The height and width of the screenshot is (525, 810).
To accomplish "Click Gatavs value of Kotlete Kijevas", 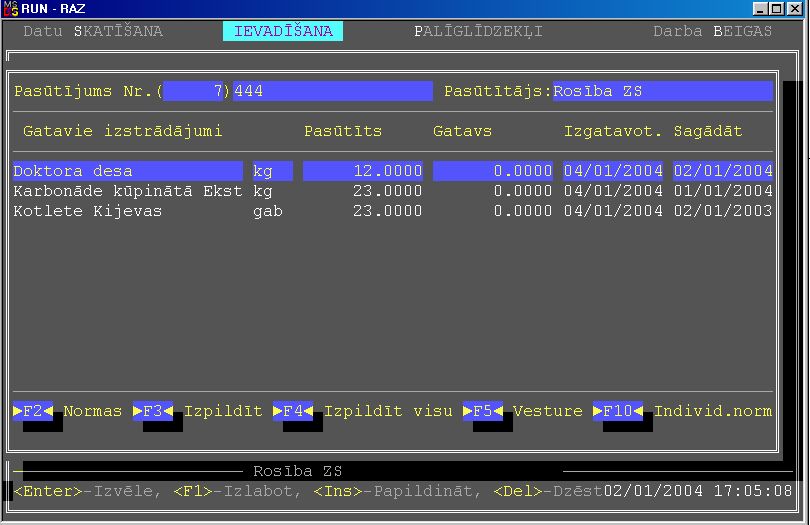I will click(x=523, y=211).
